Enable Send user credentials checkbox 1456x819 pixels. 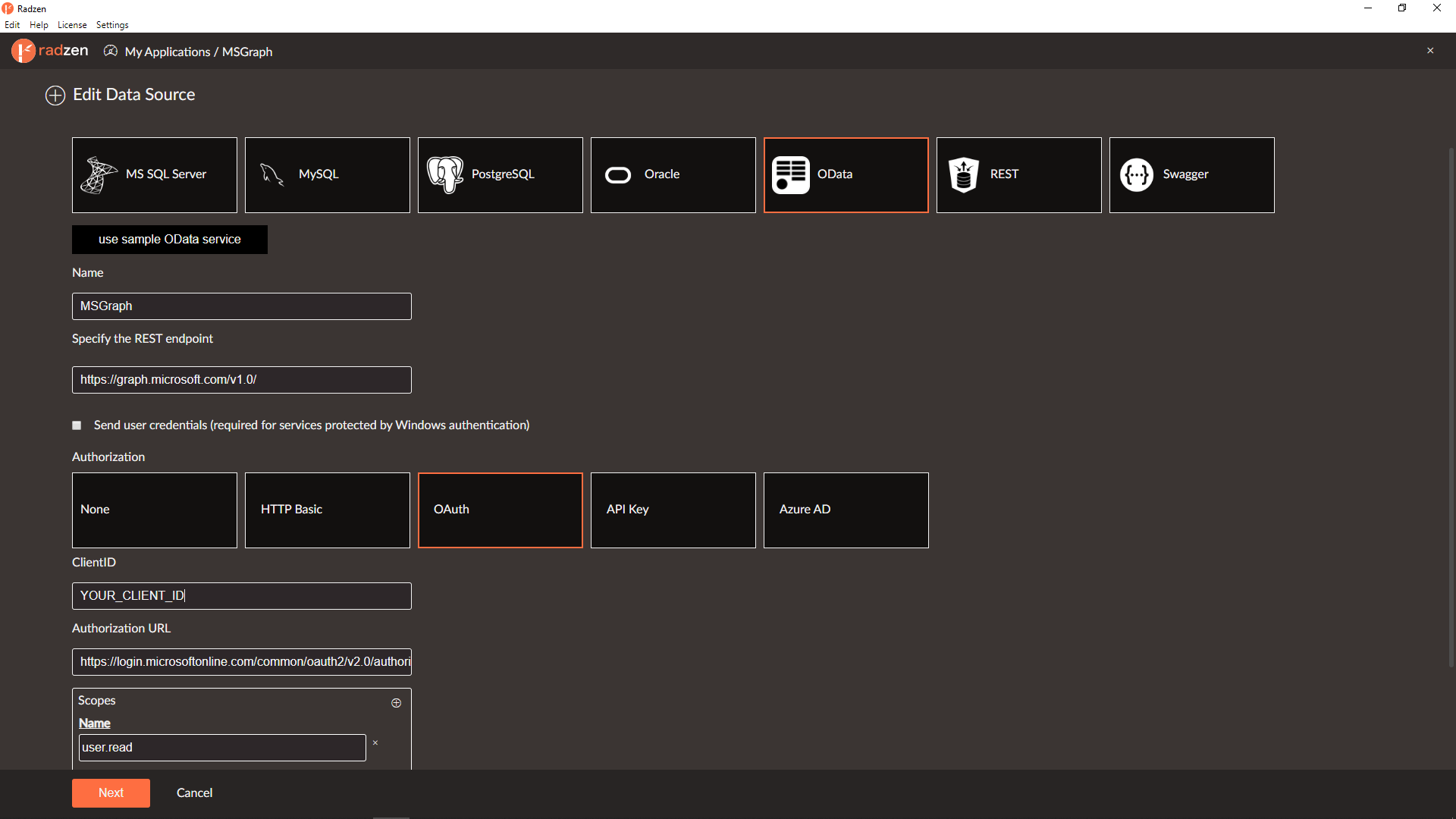(77, 425)
